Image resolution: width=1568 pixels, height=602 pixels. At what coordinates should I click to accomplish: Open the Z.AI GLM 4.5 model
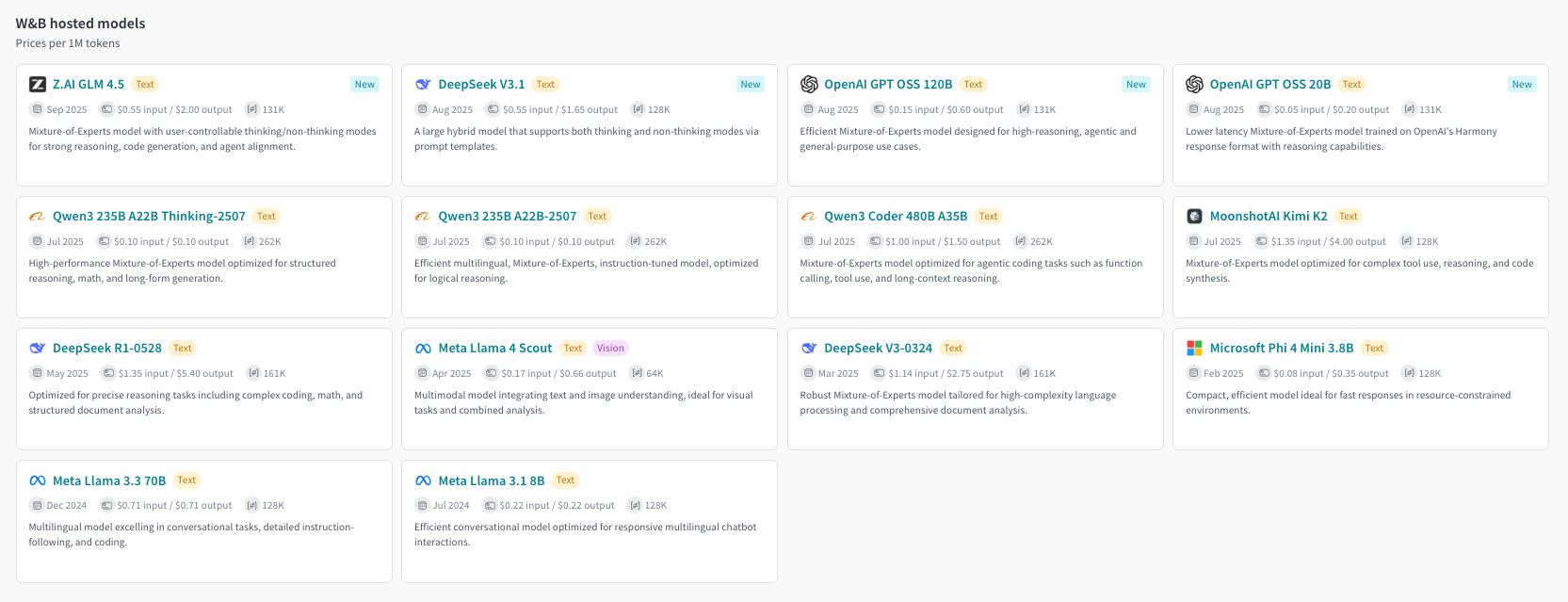89,84
